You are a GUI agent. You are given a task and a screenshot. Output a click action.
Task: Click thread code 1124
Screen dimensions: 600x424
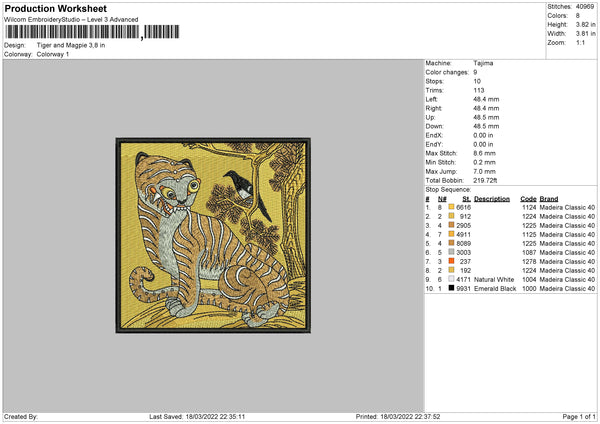tap(529, 207)
